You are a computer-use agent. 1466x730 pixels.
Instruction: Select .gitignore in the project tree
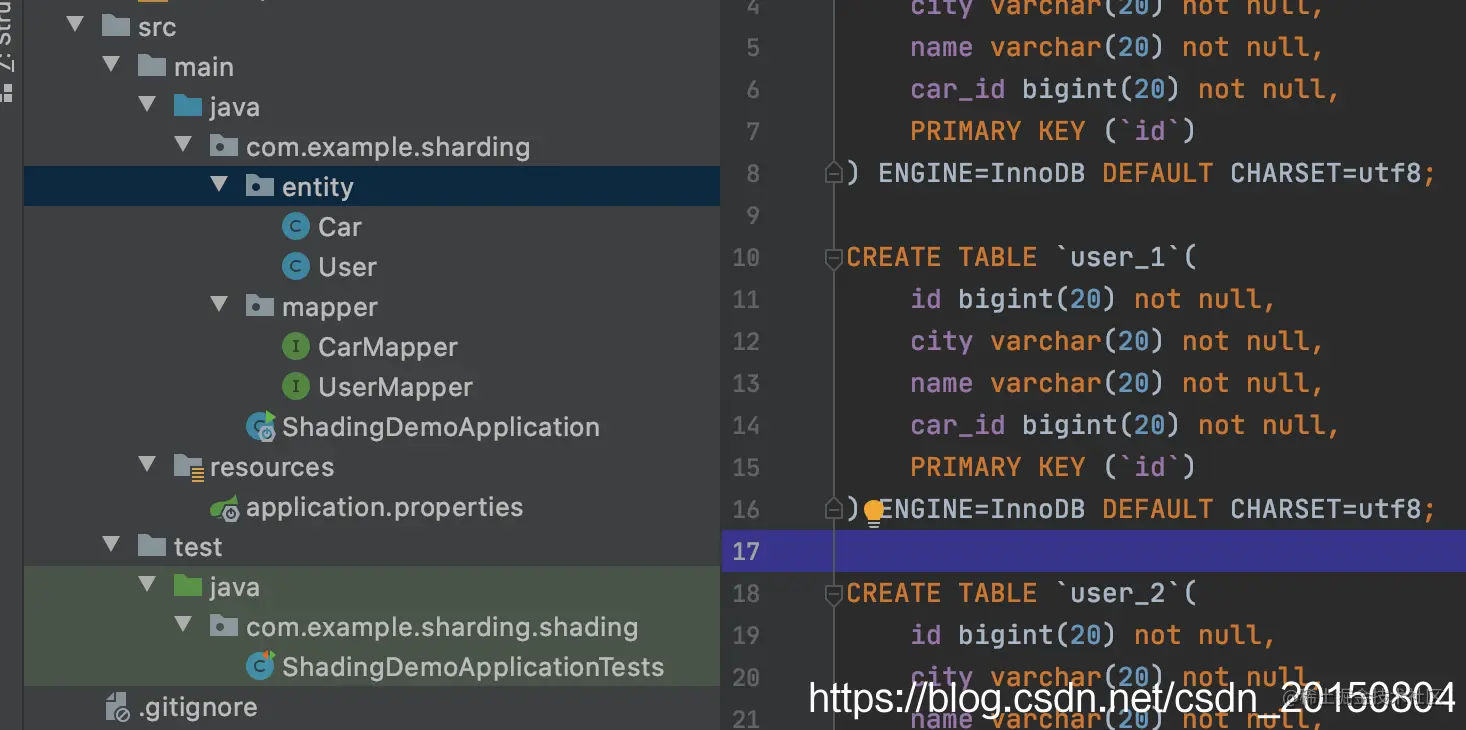pyautogui.click(x=198, y=707)
